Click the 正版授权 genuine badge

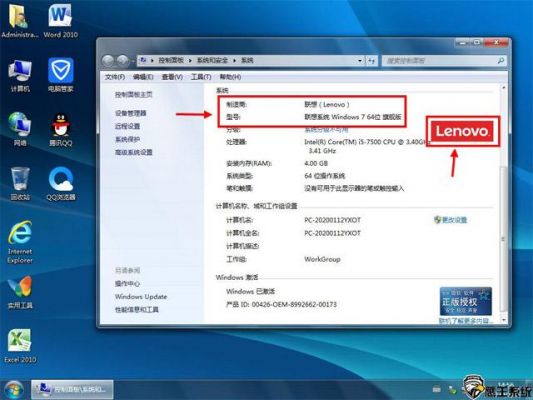point(465,301)
